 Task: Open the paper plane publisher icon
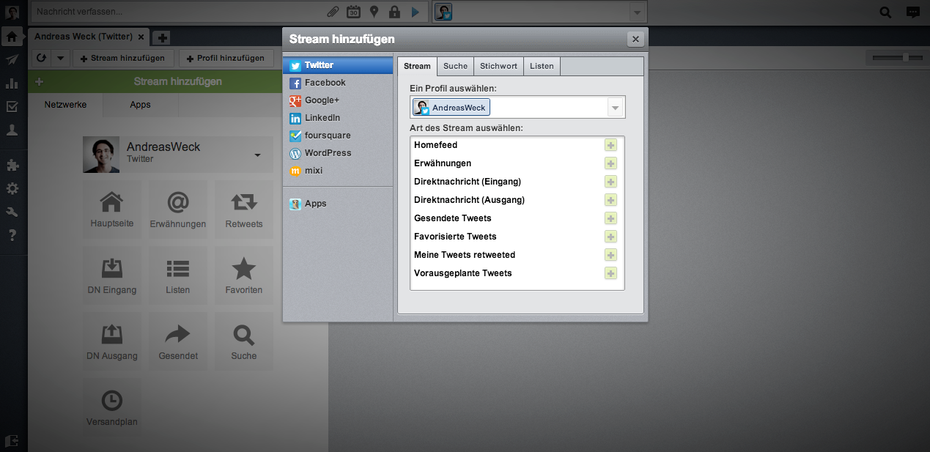[12, 60]
